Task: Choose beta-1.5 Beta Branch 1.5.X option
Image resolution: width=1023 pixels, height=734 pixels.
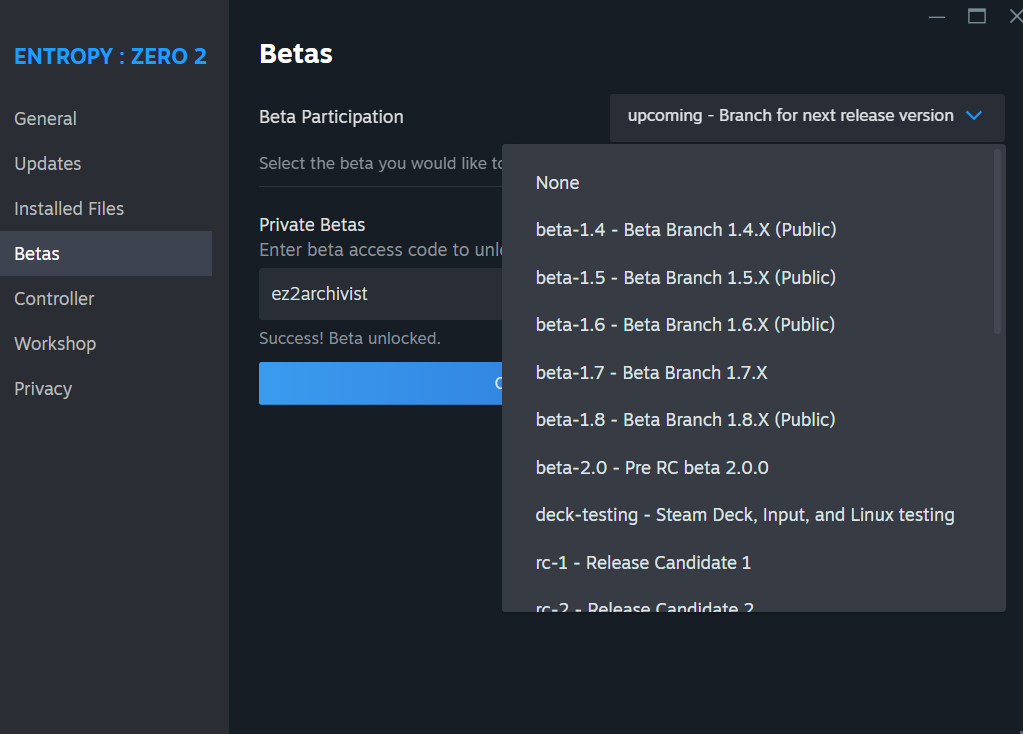Action: coord(685,278)
